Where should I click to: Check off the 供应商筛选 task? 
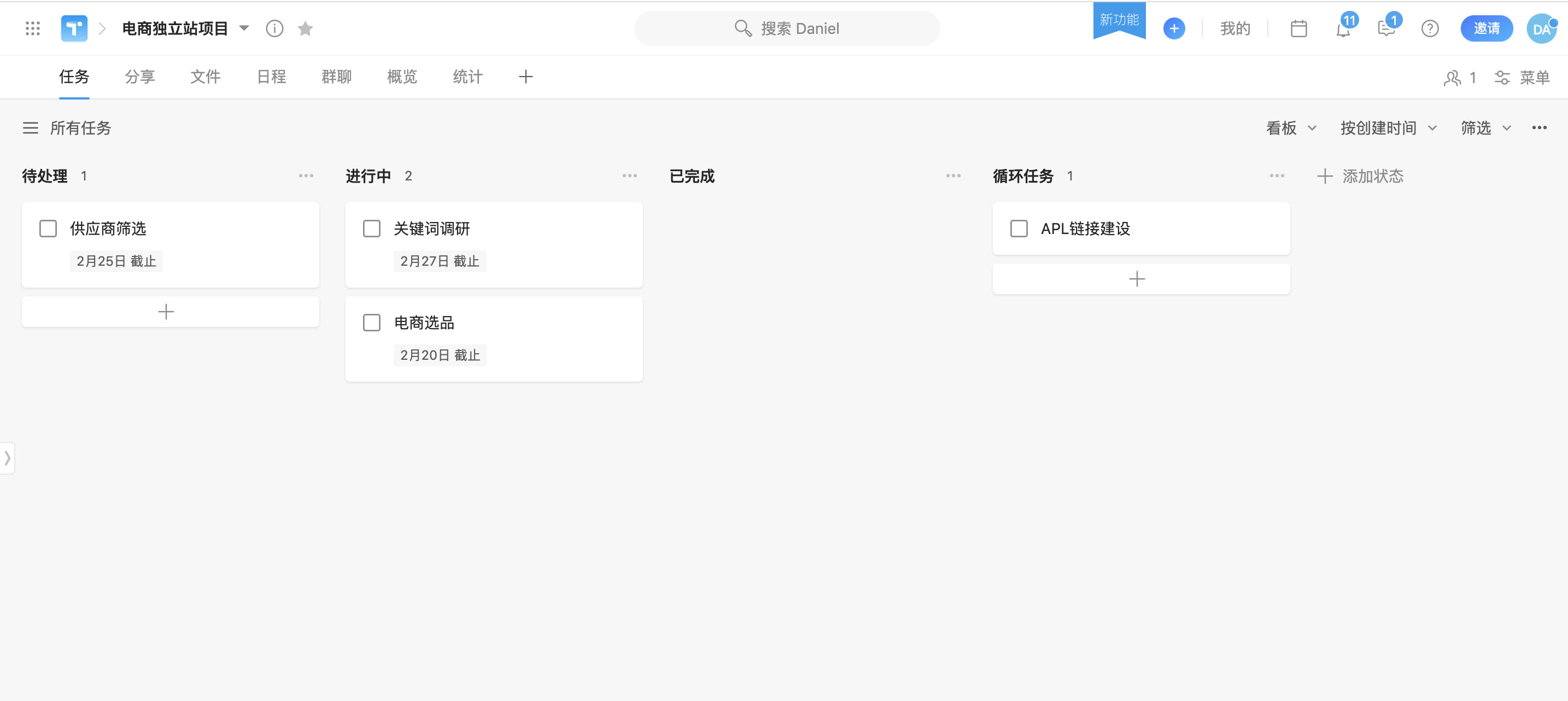click(48, 229)
